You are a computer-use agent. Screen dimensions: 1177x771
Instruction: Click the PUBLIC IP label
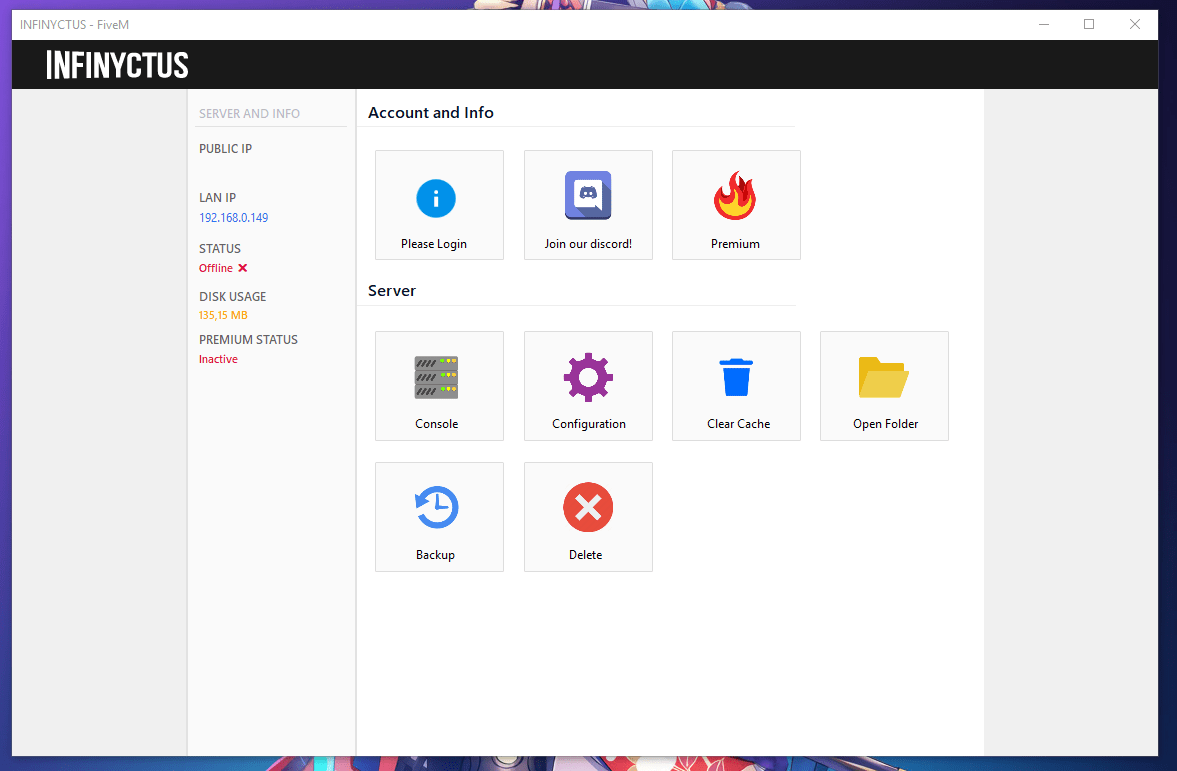[225, 149]
